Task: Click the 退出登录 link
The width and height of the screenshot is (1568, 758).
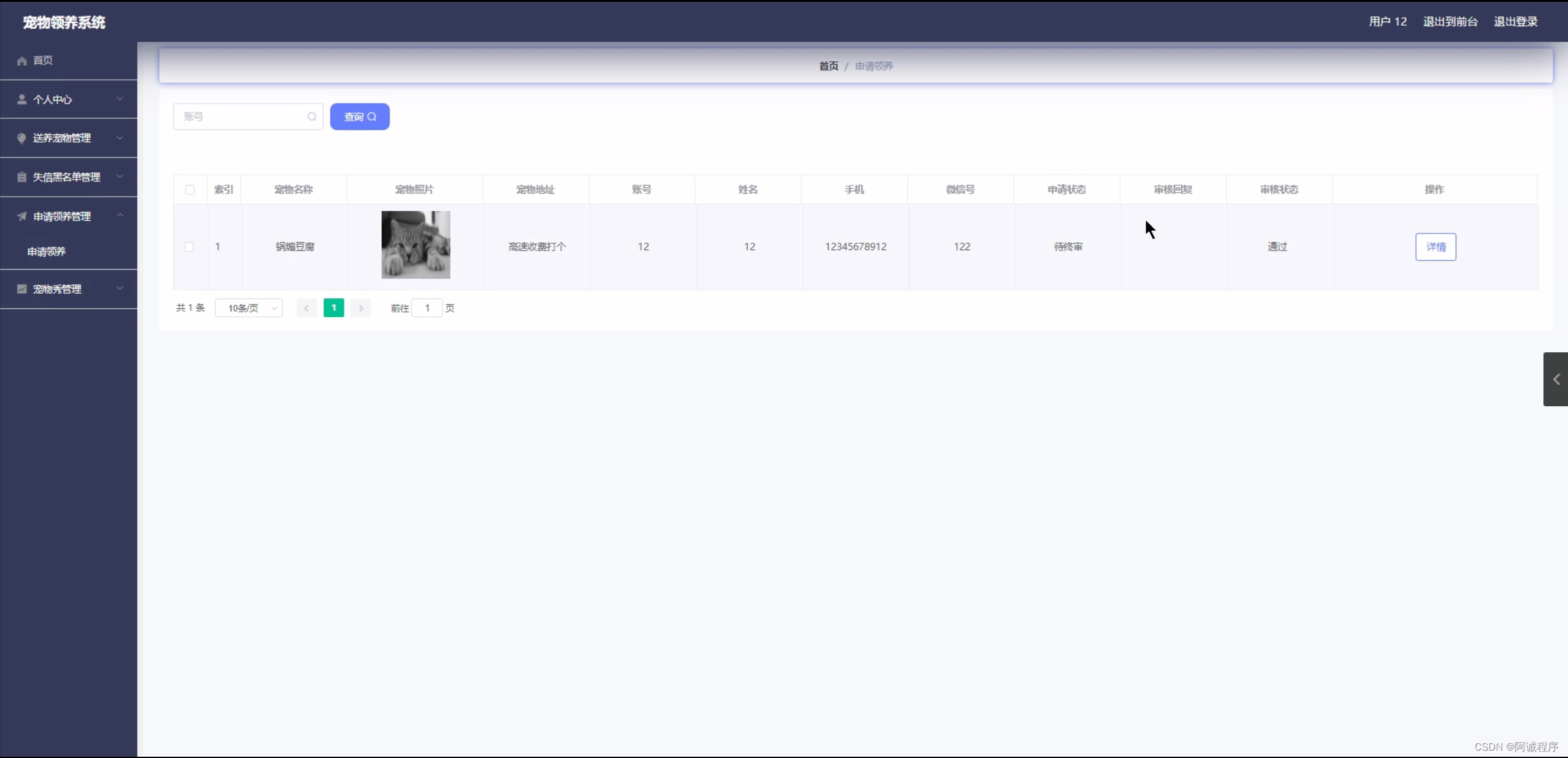Action: (1515, 21)
